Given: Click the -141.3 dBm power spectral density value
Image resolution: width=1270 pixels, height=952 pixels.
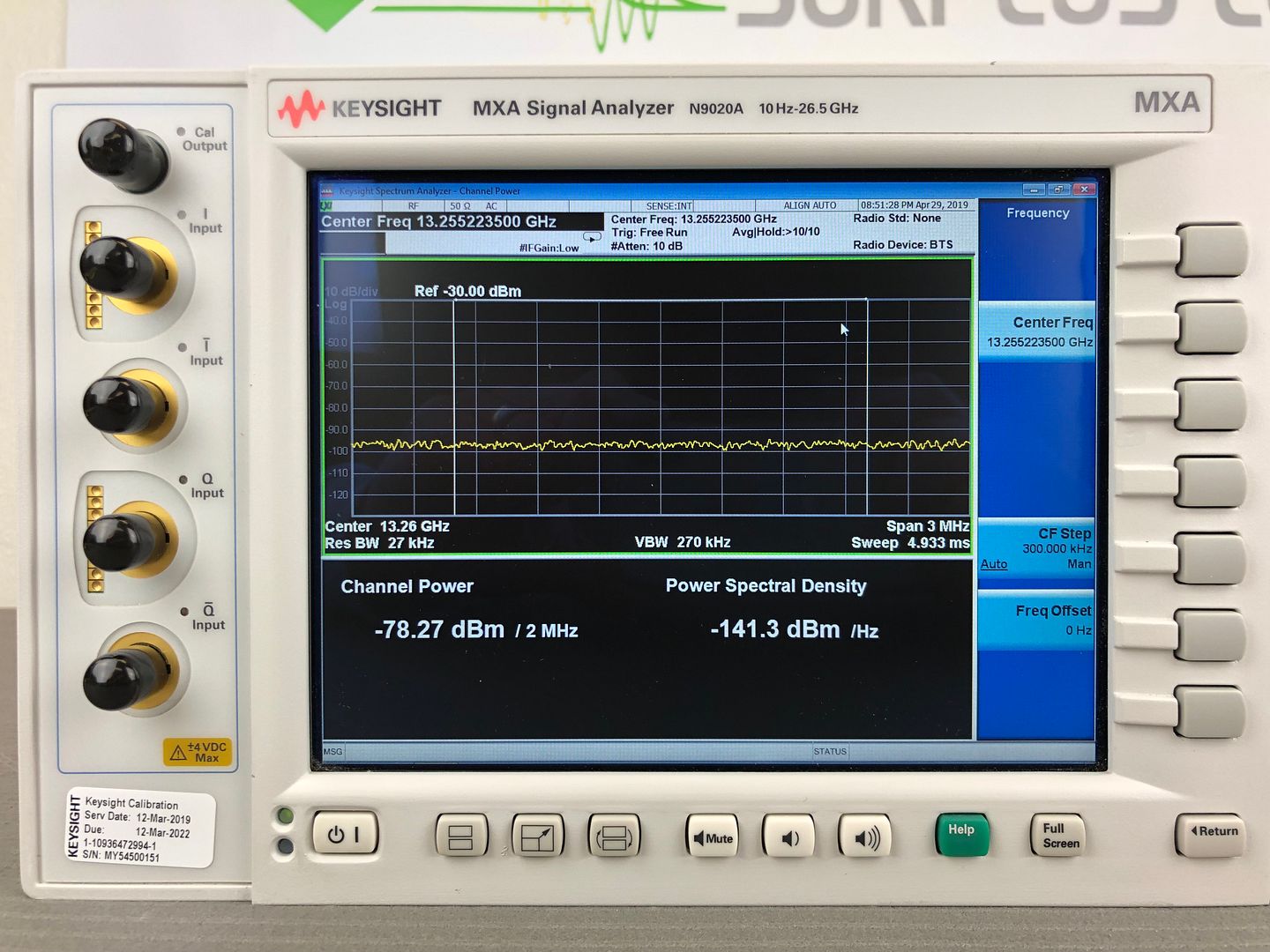Looking at the screenshot, I should click(x=775, y=629).
